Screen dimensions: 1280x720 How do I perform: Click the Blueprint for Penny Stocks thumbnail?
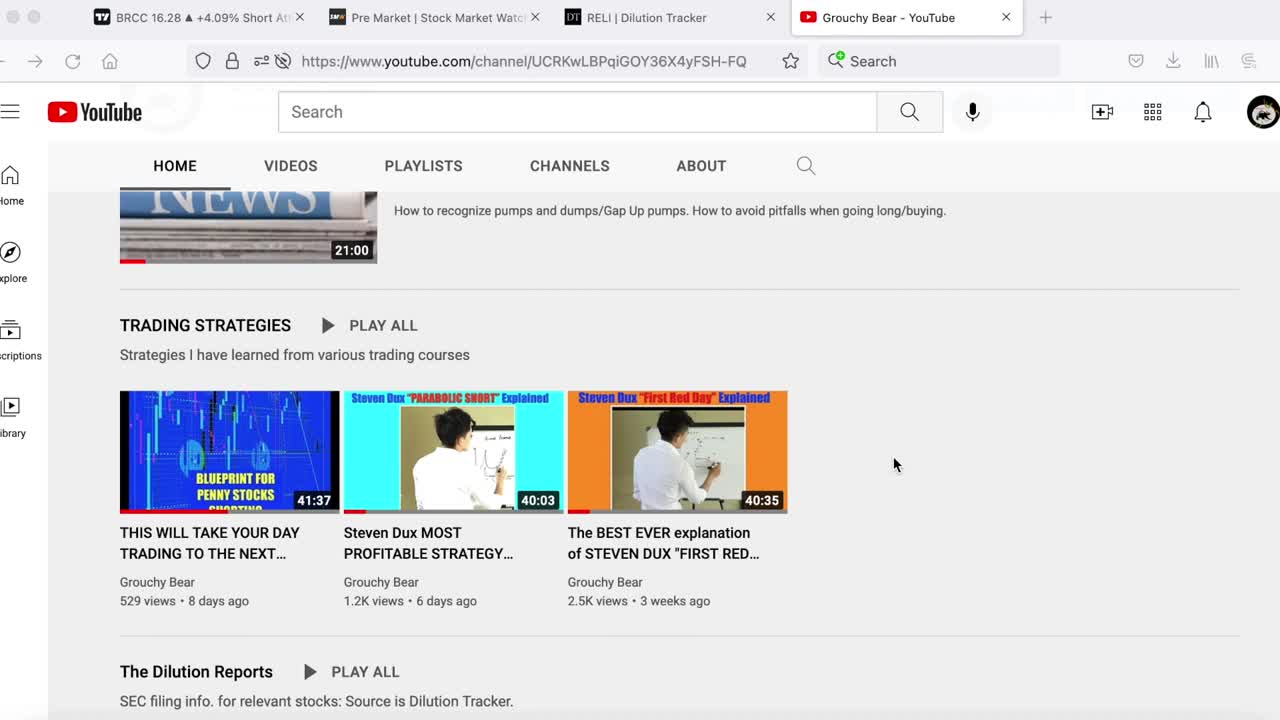[x=230, y=452]
